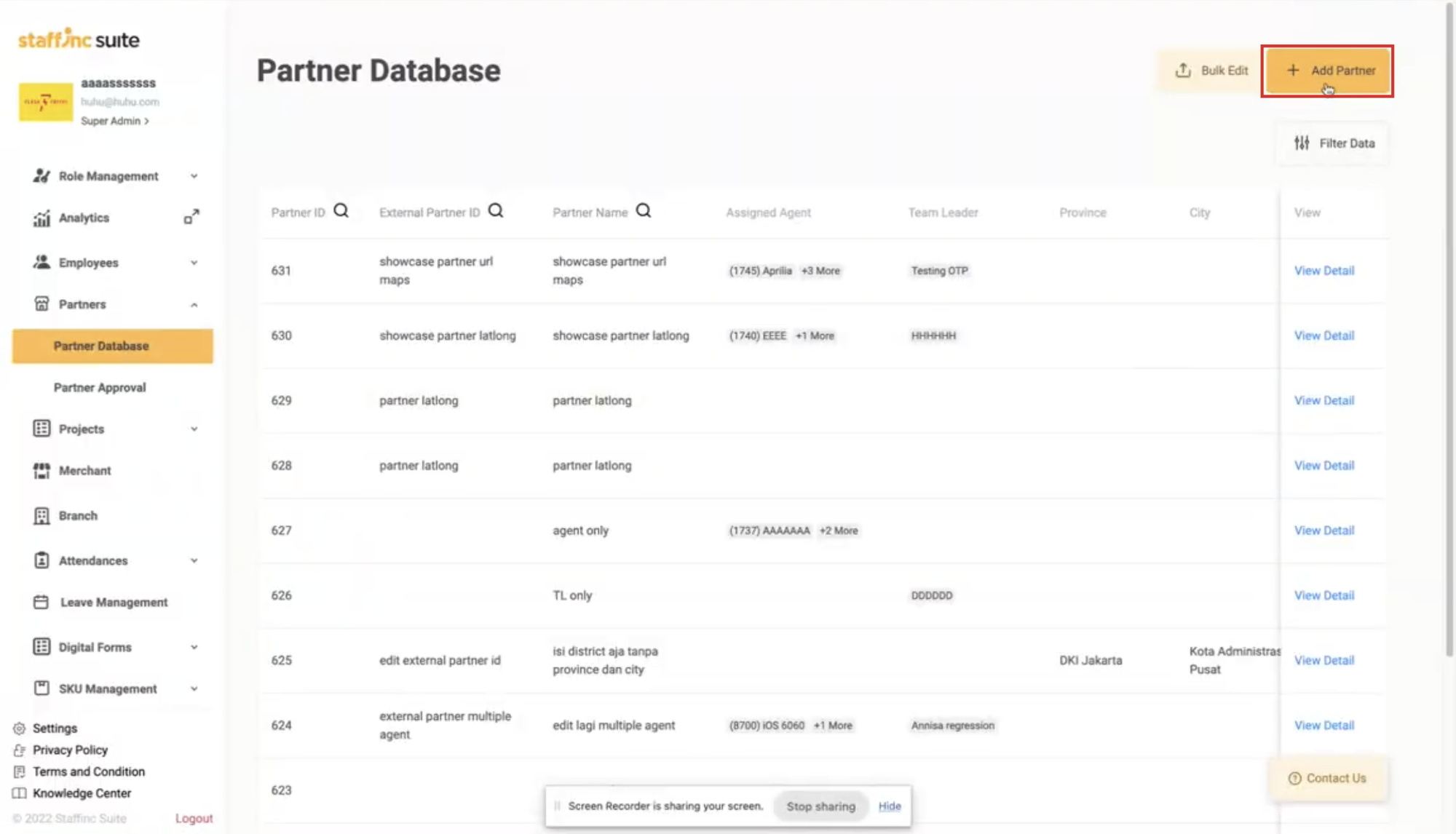This screenshot has height=834, width=1456.
Task: Open Analytics external link icon
Action: tap(191, 217)
